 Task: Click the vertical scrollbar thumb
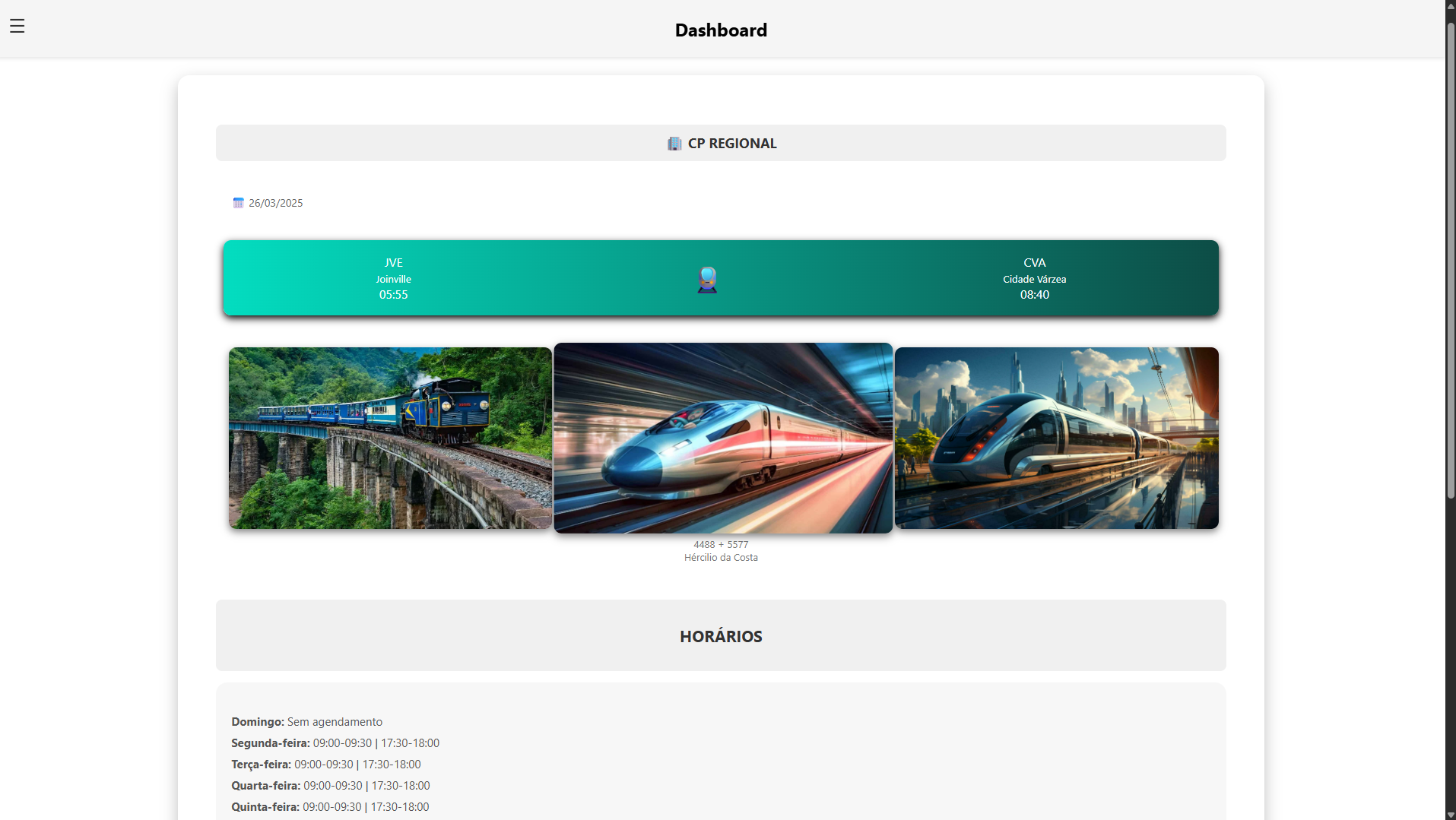[1450, 258]
